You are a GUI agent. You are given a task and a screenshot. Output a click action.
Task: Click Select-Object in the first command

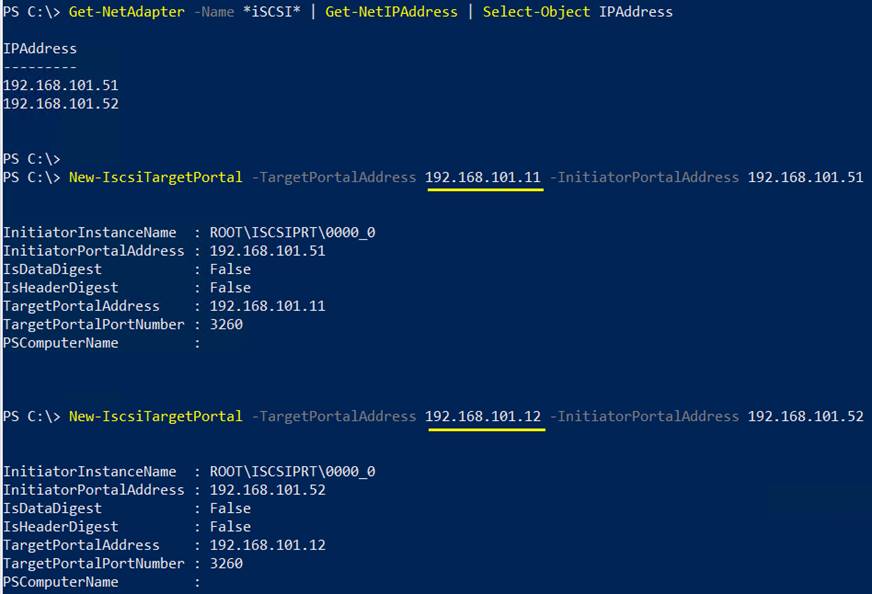[x=536, y=12]
